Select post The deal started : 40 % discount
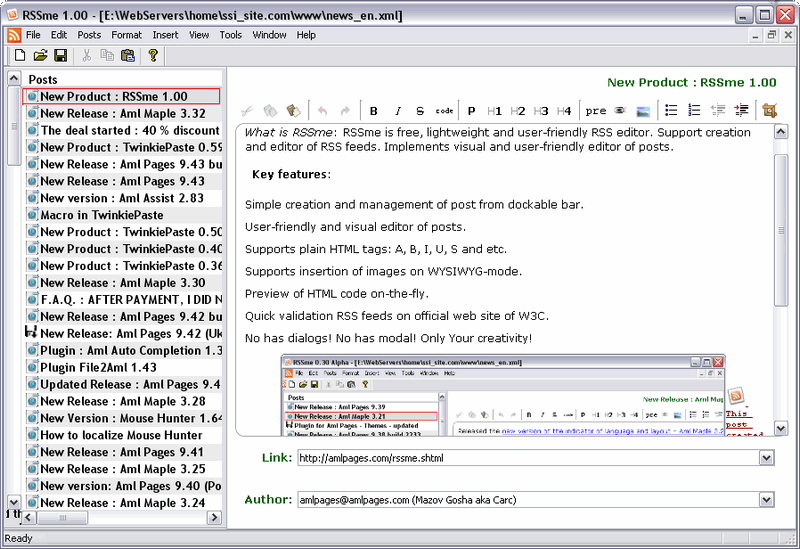This screenshot has width=800, height=549. coord(123,130)
